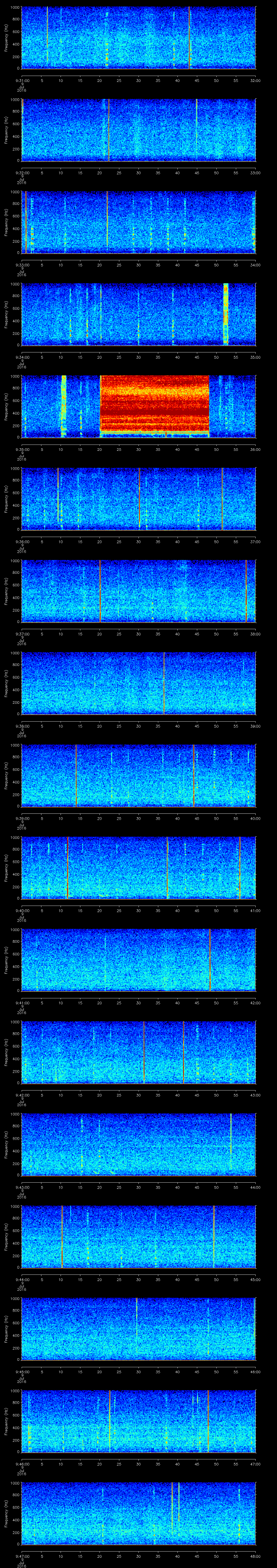
Task: Select the spectrogram panel starting at 9:41:00
Action: [x=139, y=960]
